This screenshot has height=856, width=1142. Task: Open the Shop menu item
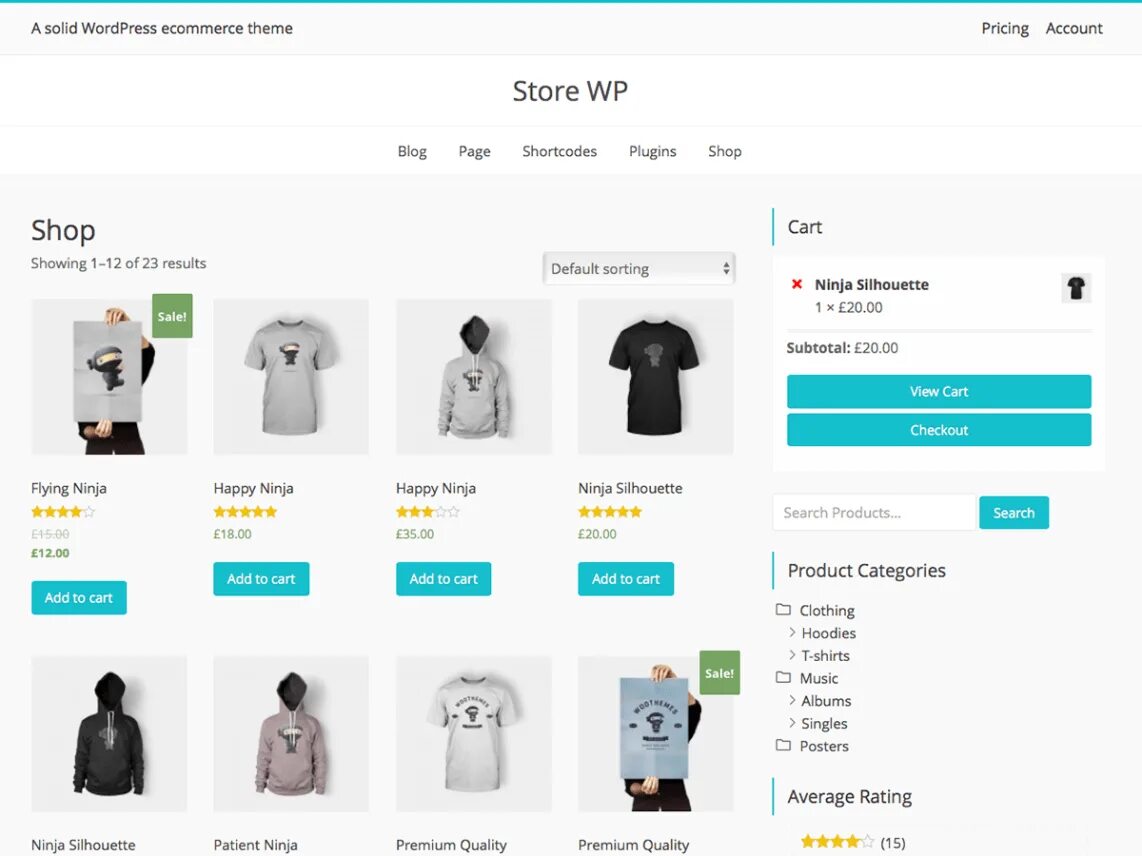click(x=725, y=151)
